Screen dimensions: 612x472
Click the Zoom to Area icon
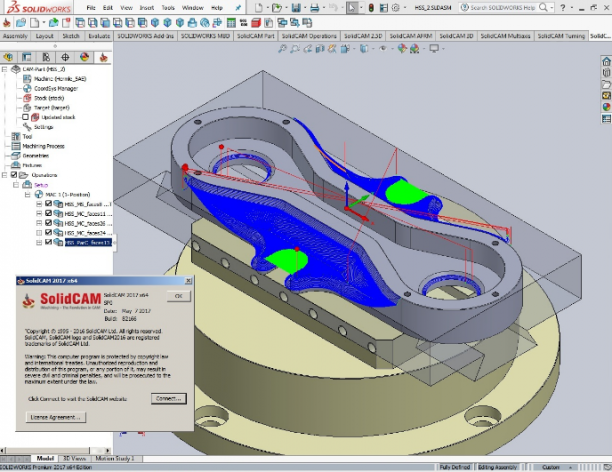tap(295, 49)
